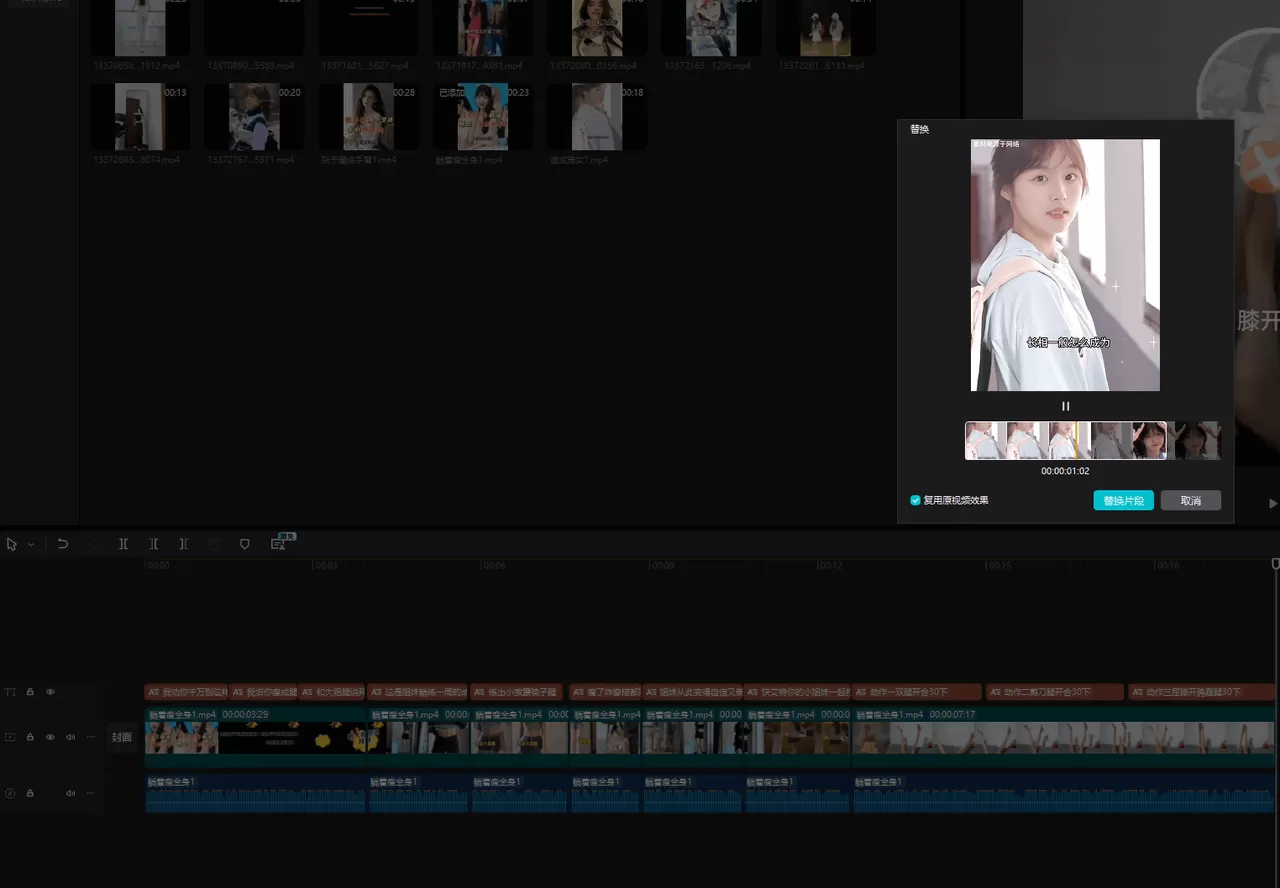1280x888 pixels.
Task: Click 取消 to cancel replacement
Action: (1190, 500)
